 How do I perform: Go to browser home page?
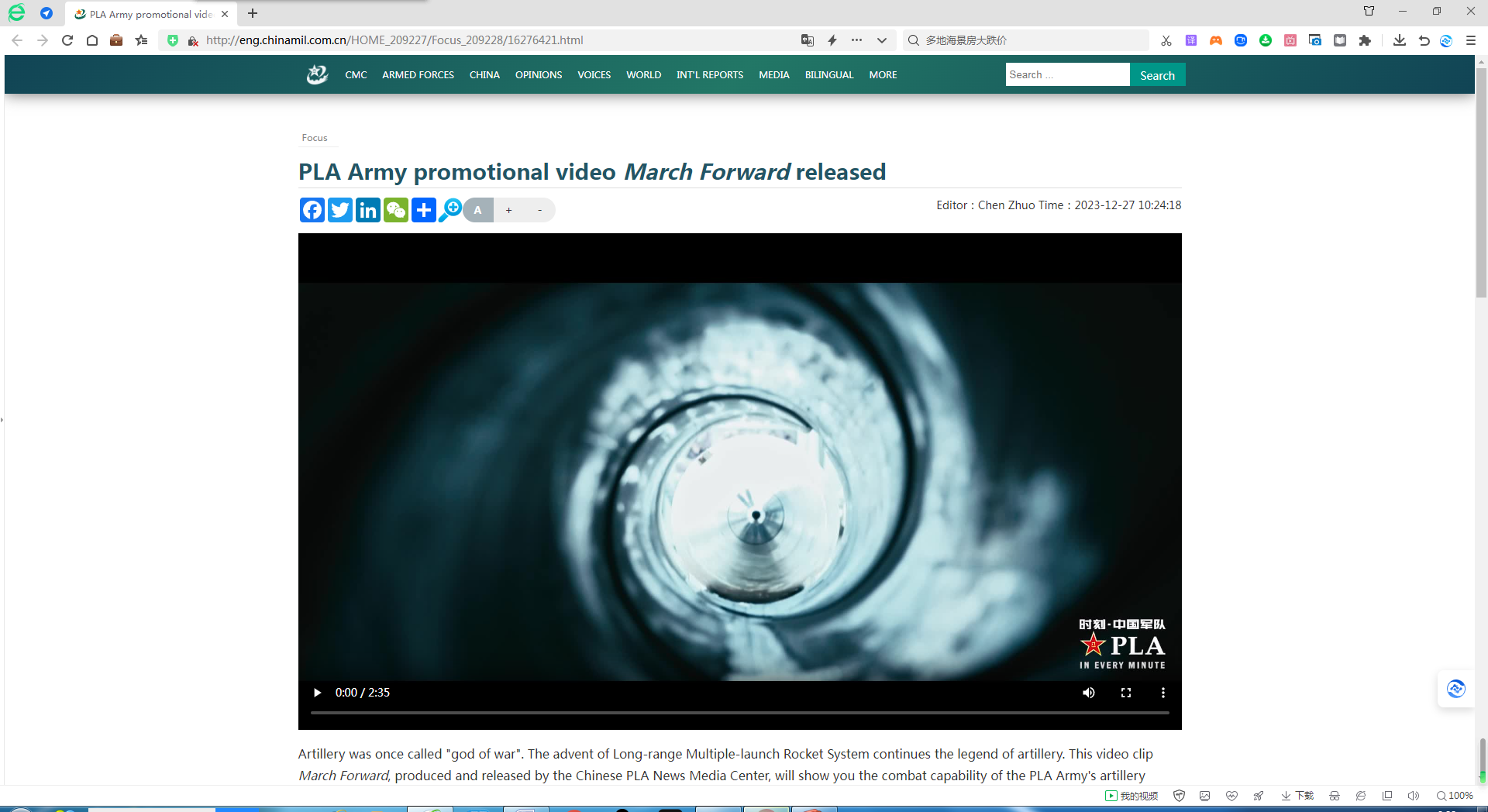coord(92,40)
